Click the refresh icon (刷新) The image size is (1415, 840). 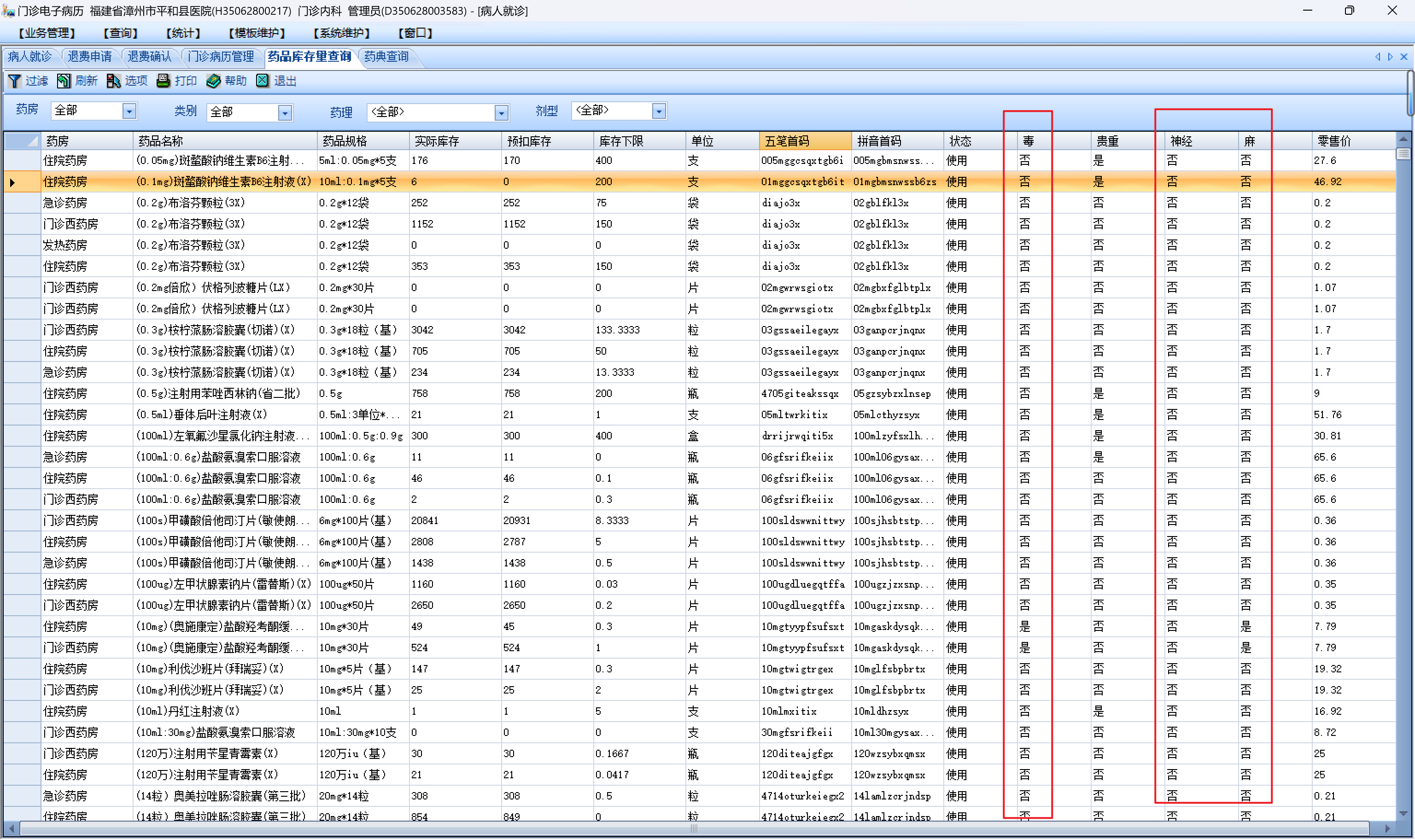coord(64,81)
